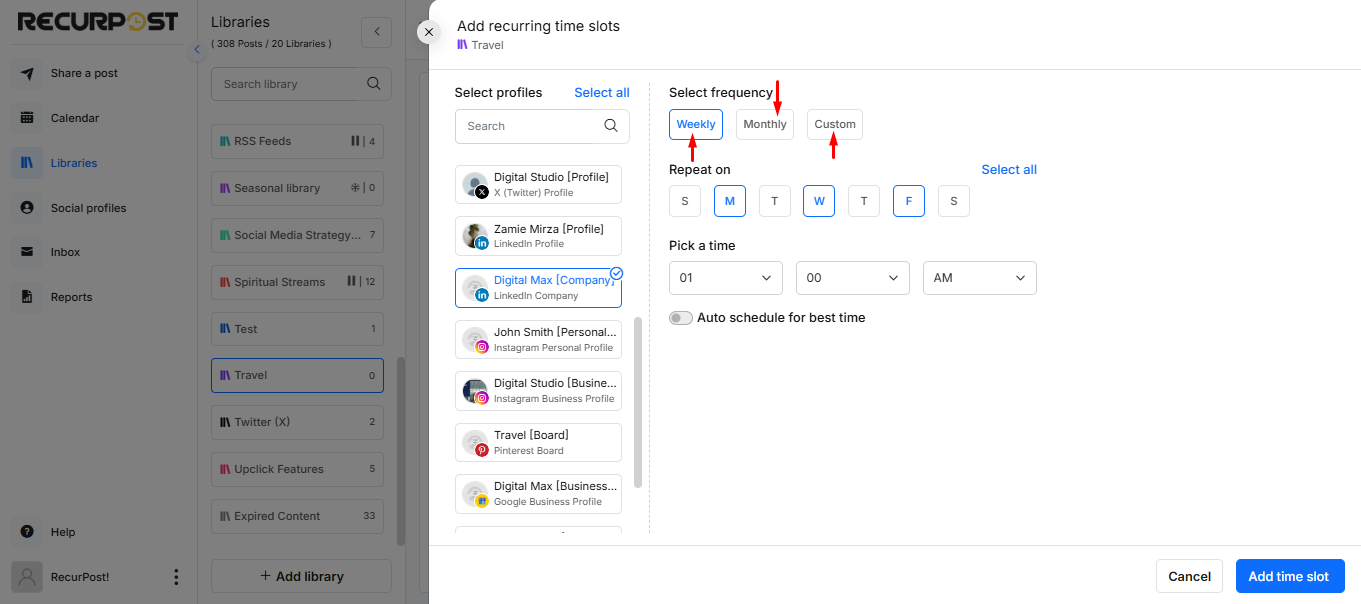Open the Test library
Viewport: 1361px width, 604px height.
coord(297,329)
